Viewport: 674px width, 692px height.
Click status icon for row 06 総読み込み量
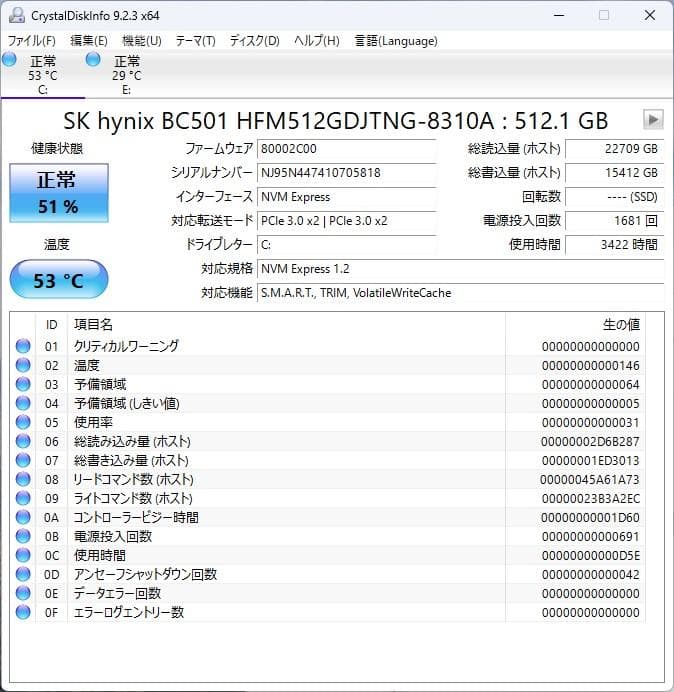[23, 441]
